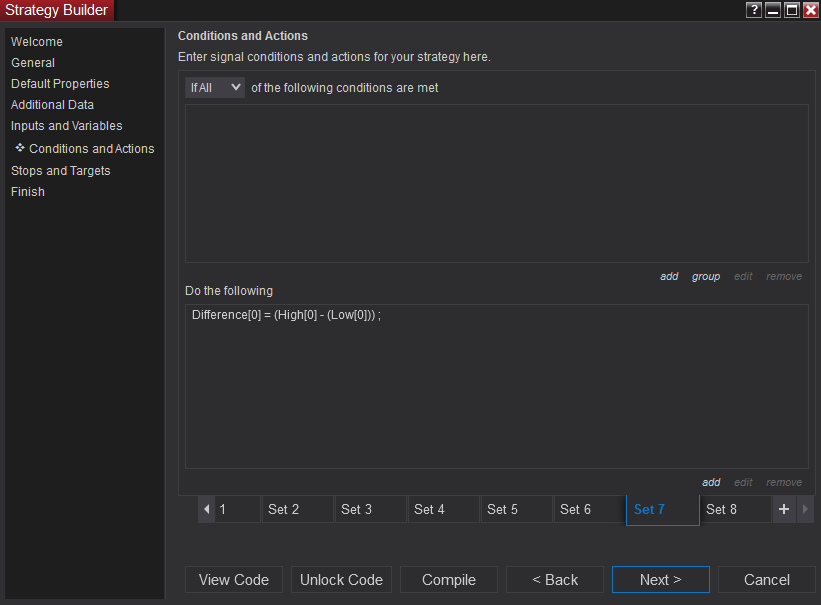Click the help question mark icon
The height and width of the screenshot is (605, 821).
pyautogui.click(x=755, y=10)
